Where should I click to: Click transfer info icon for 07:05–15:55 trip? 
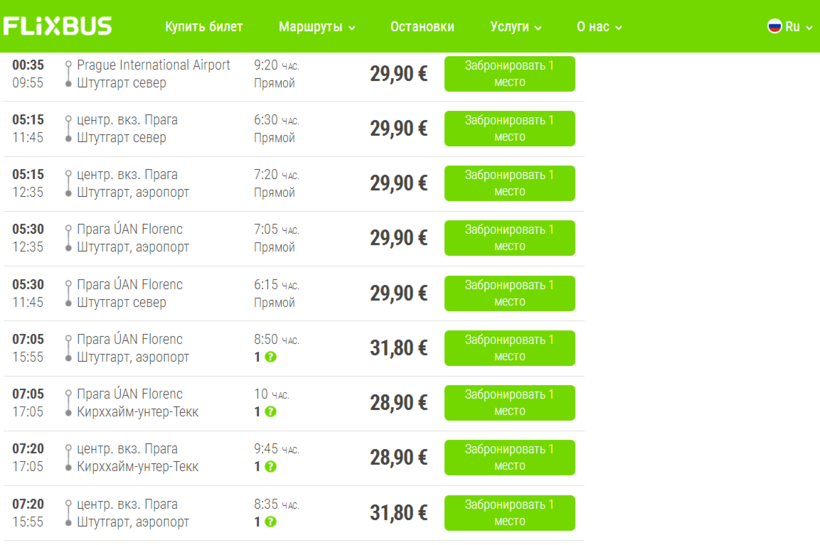271,357
